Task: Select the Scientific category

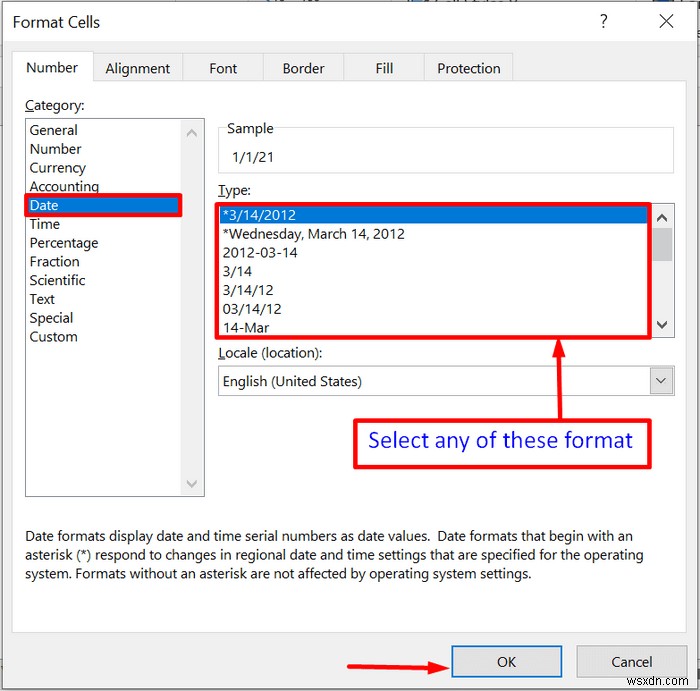Action: click(104, 280)
